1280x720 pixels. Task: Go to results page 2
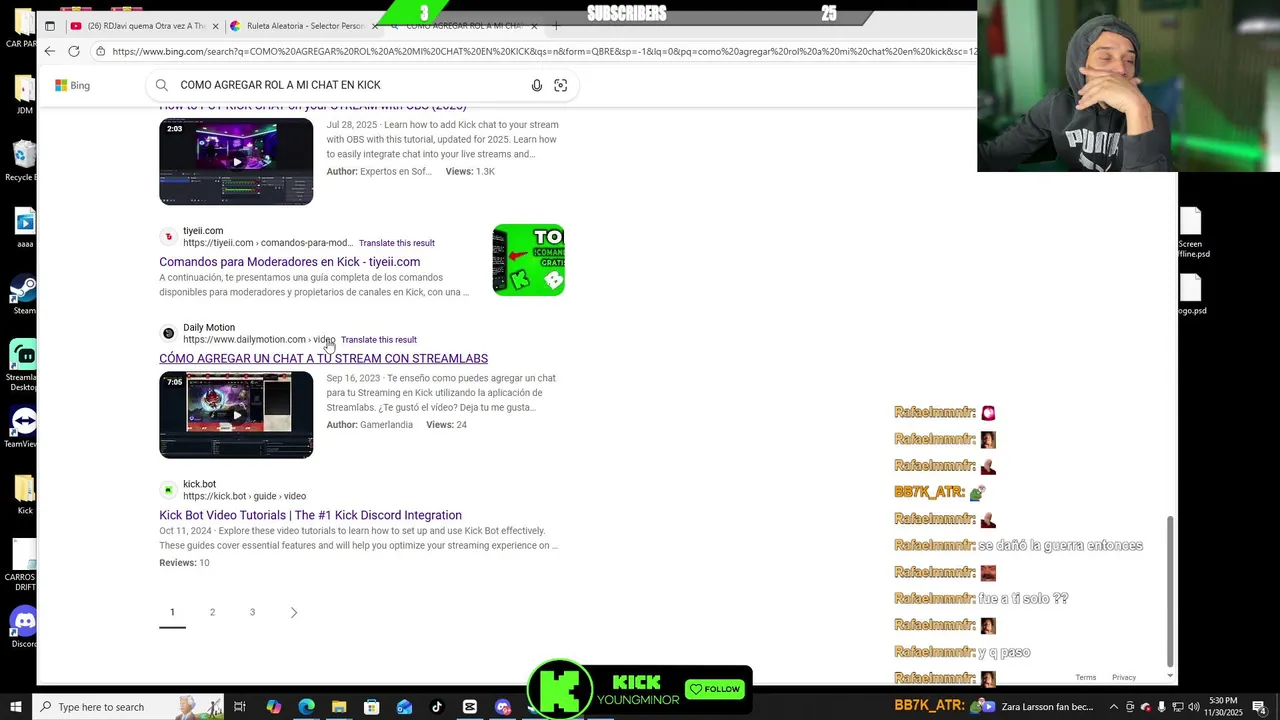[x=212, y=612]
